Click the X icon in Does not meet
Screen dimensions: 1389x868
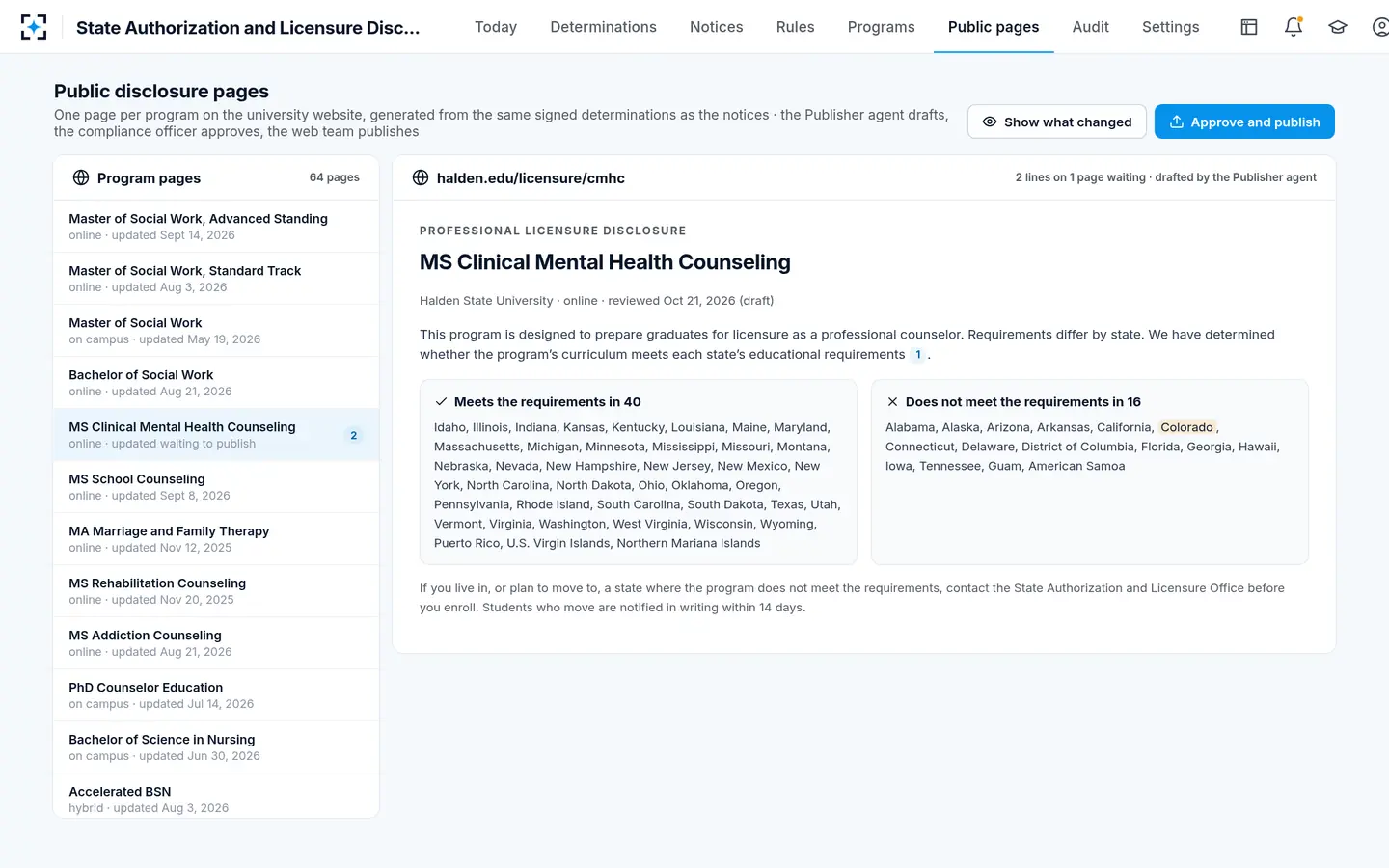pos(892,402)
